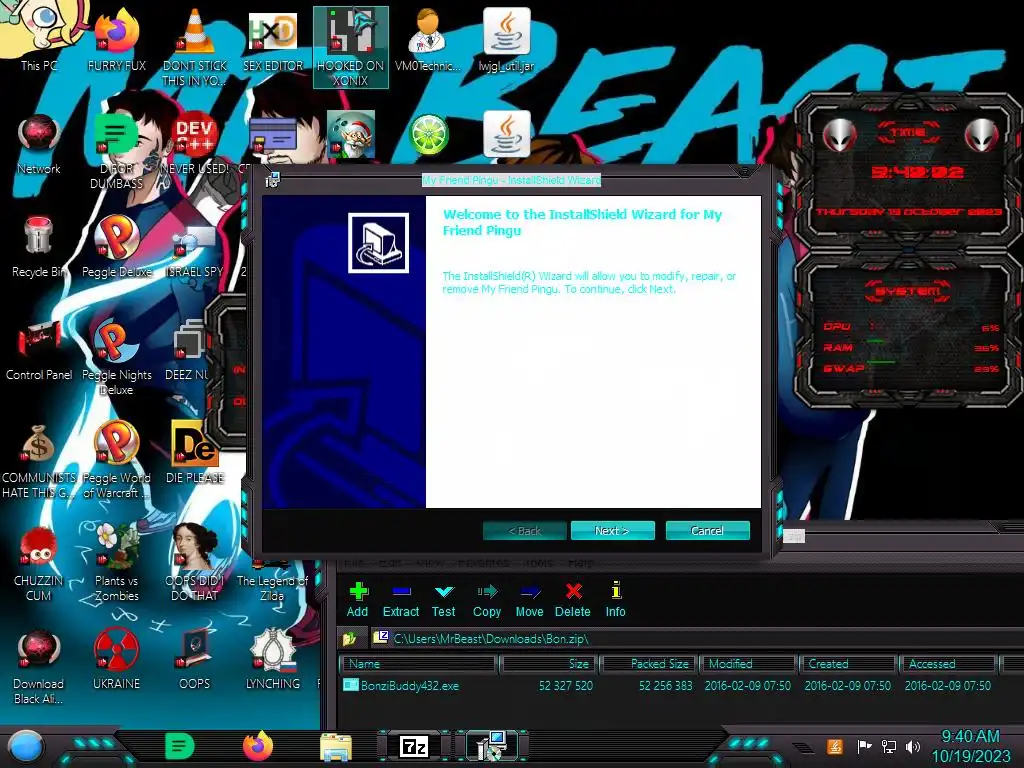The height and width of the screenshot is (768, 1024).
Task: Select the Download Black Ali... desktop icon
Action: tap(39, 667)
